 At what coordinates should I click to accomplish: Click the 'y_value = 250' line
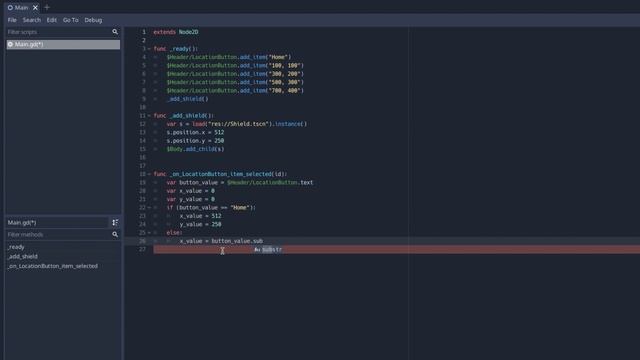click(200, 224)
